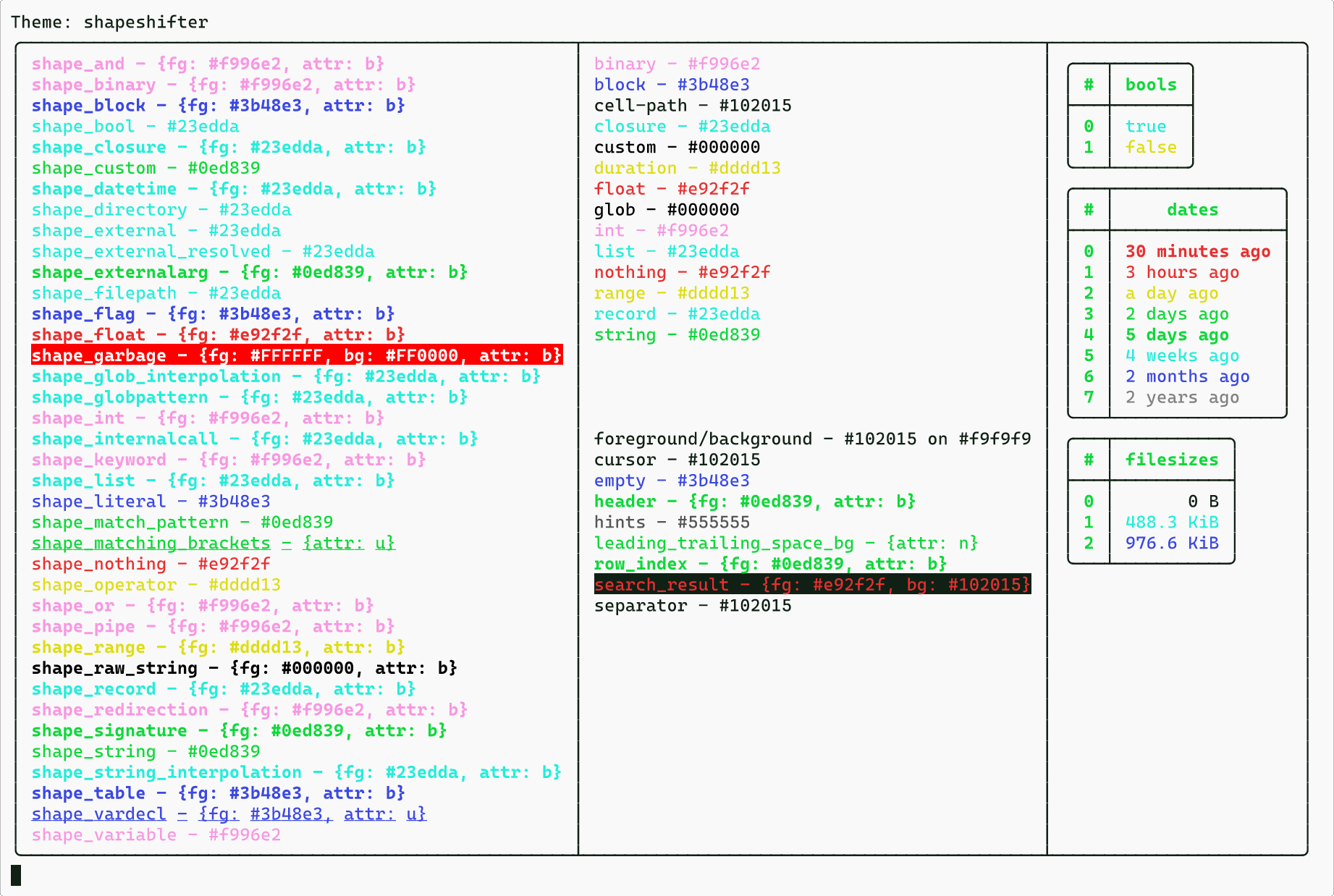Image resolution: width=1334 pixels, height=896 pixels.
Task: Click the cell-path entry
Action: [x=693, y=106]
